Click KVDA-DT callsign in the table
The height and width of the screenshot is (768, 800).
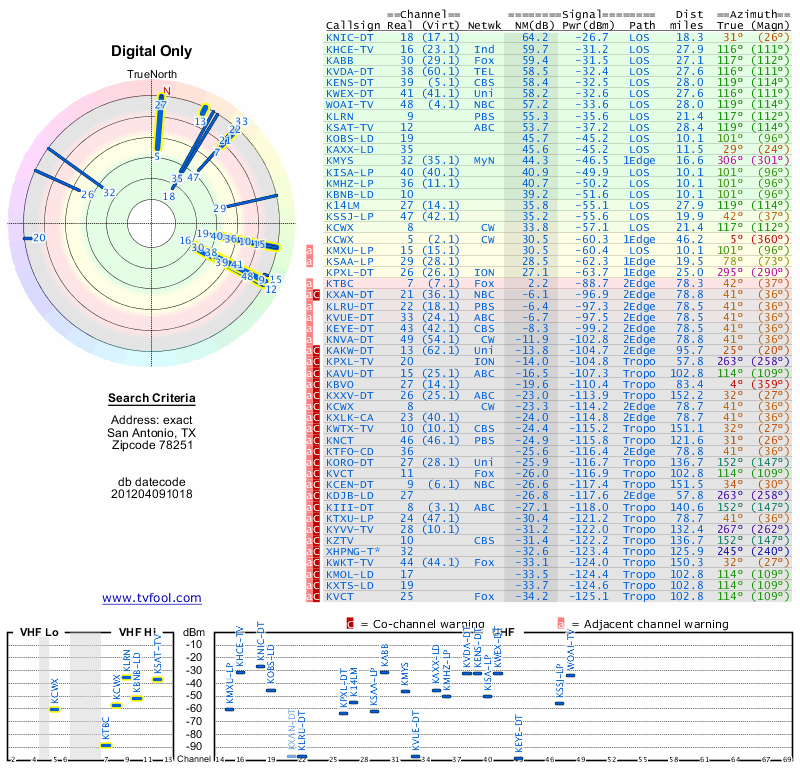(350, 71)
